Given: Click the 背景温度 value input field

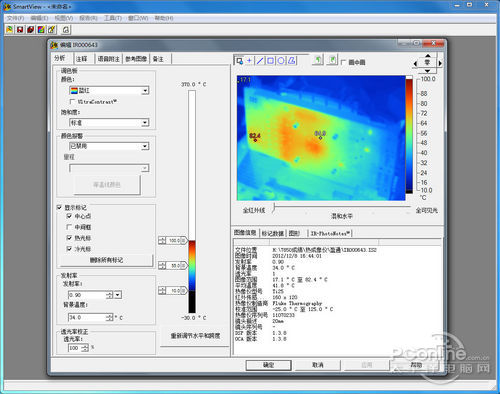Looking at the screenshot, I should click(x=87, y=317).
